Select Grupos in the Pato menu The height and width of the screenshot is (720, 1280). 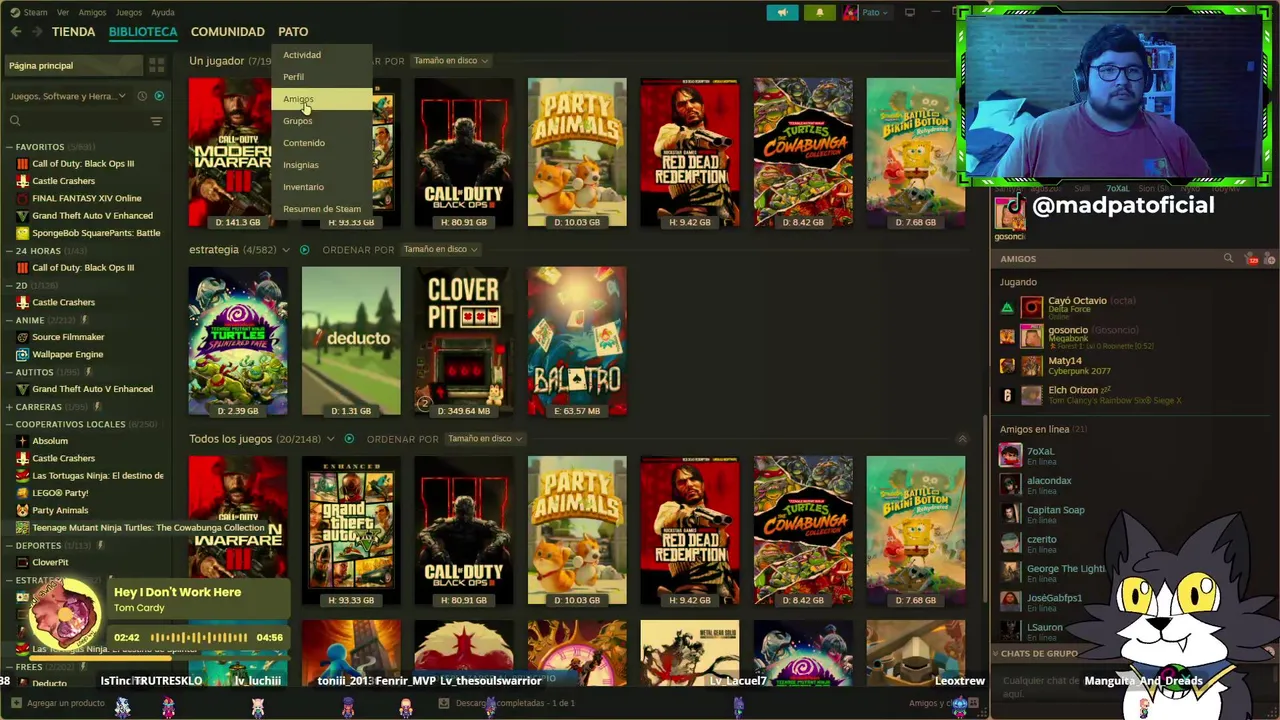[322, 121]
